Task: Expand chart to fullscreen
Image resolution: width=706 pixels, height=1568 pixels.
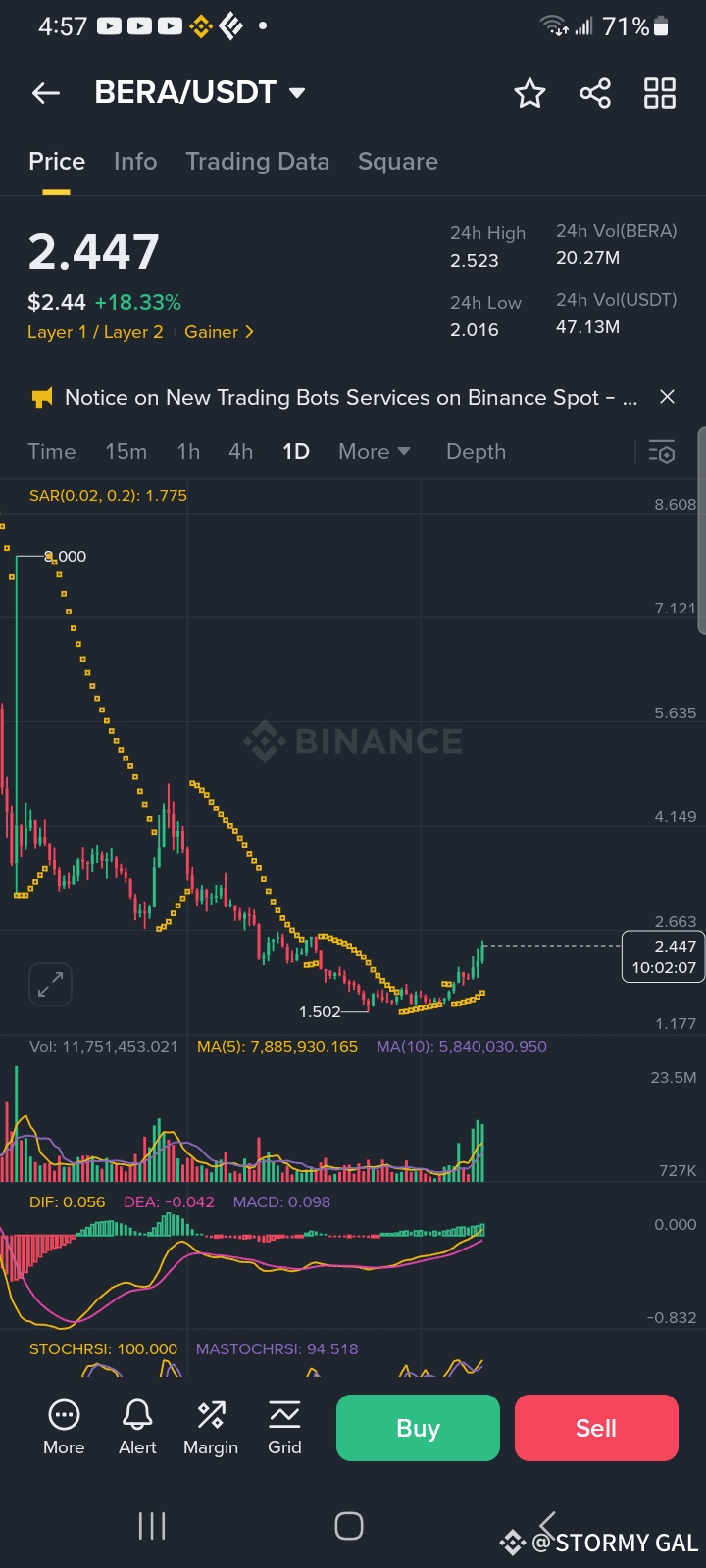Action: [50, 984]
